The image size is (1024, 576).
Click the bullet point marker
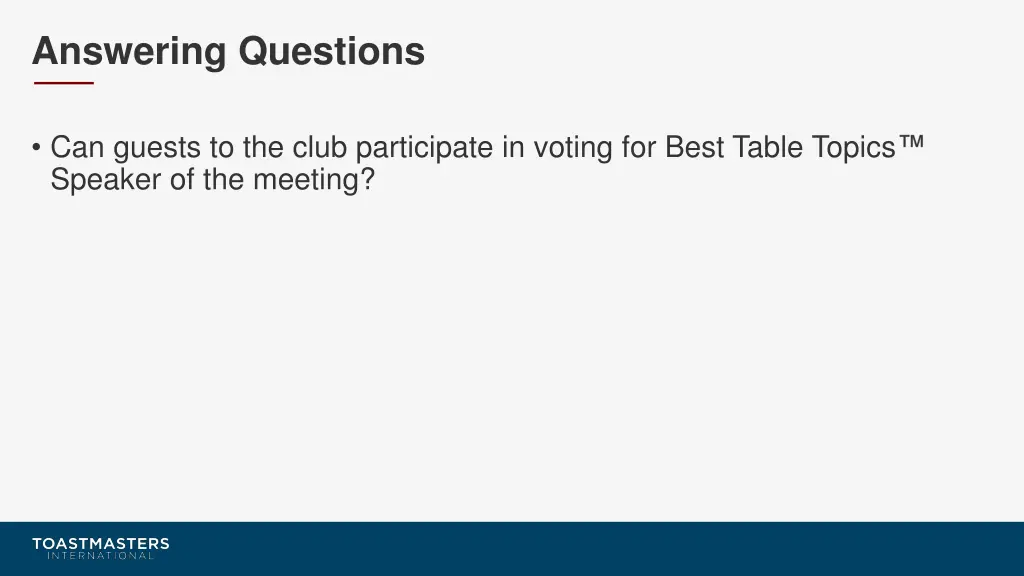[x=37, y=147]
